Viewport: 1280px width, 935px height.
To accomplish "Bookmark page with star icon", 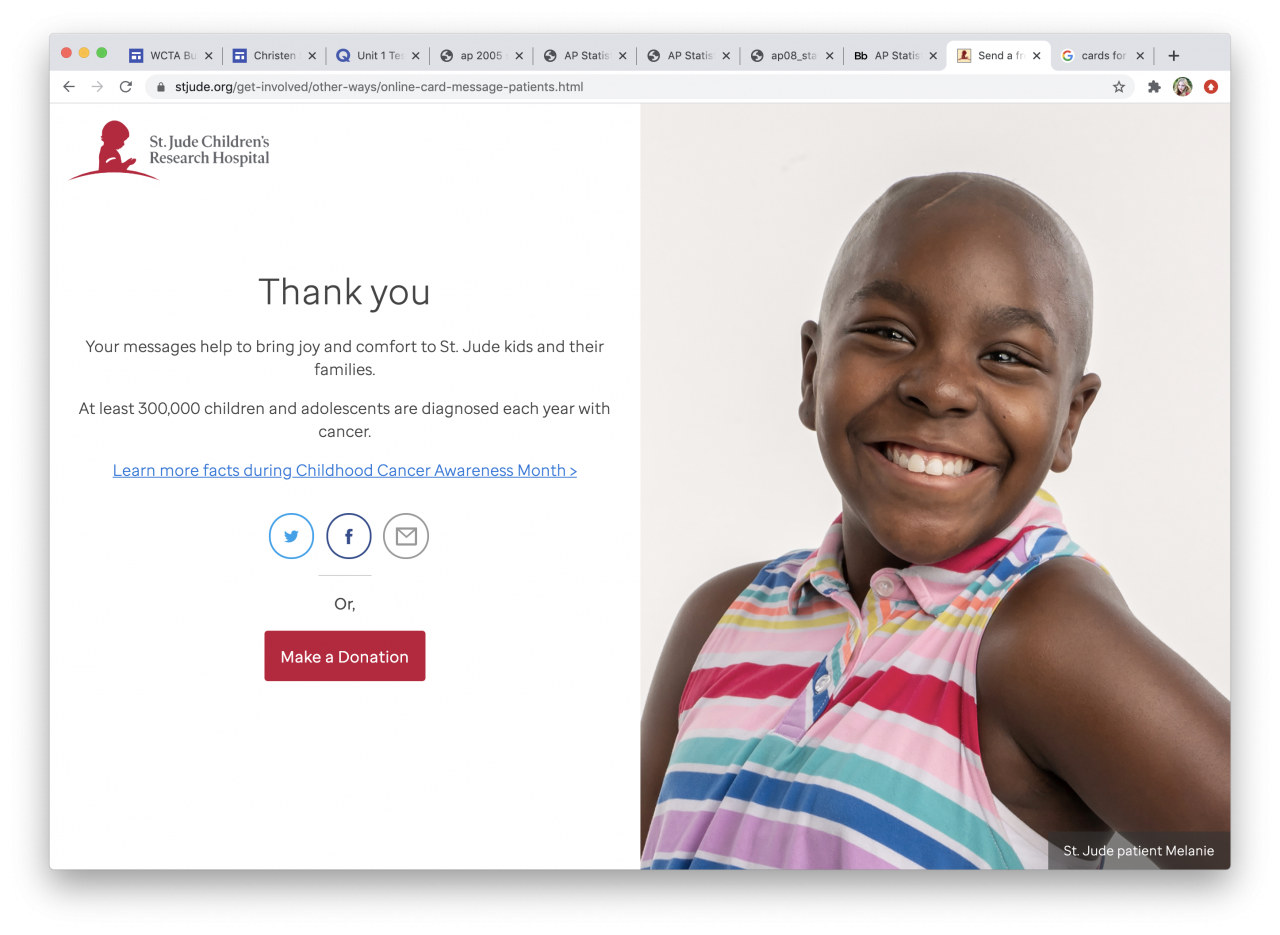I will (x=1119, y=87).
